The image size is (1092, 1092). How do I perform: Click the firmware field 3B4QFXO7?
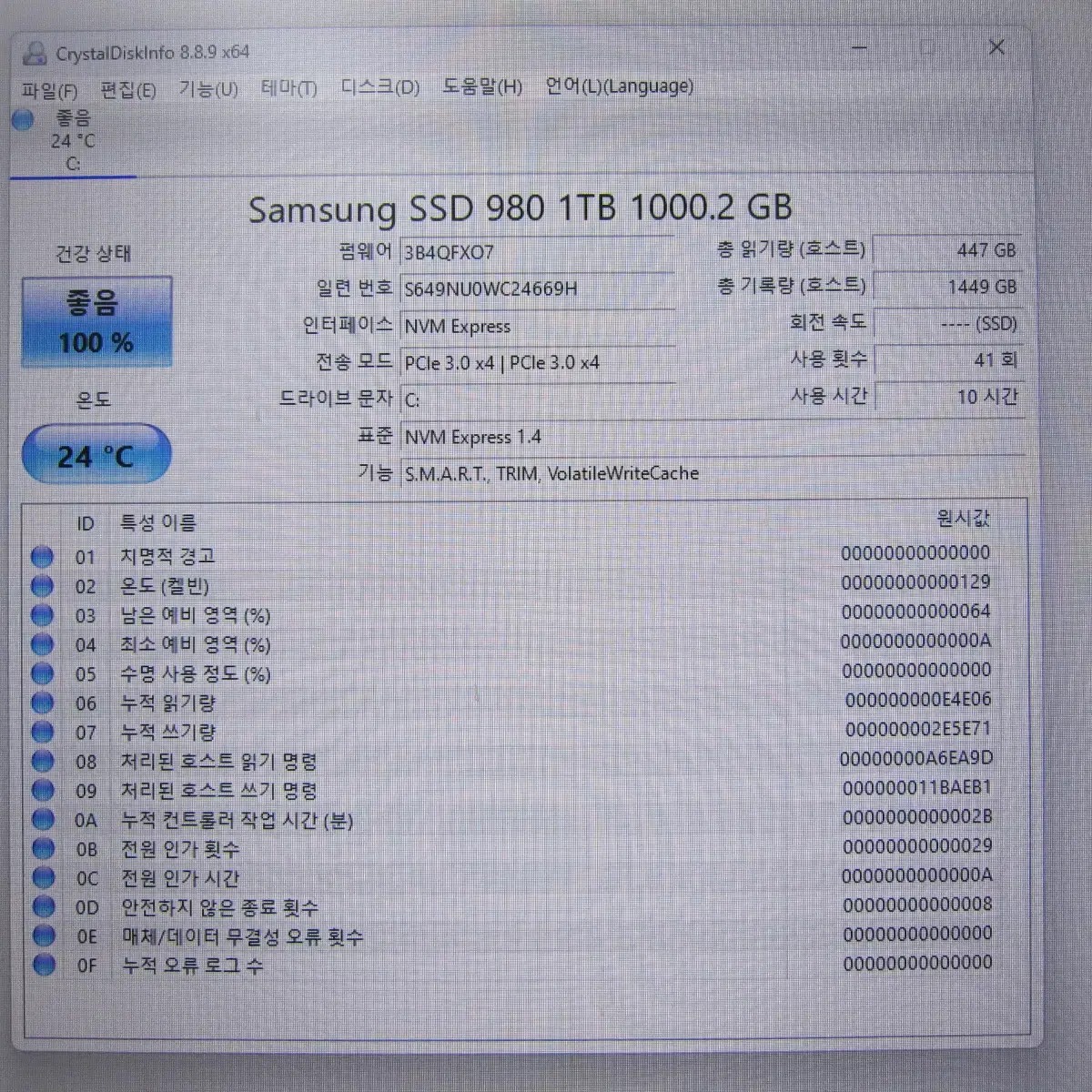click(537, 253)
